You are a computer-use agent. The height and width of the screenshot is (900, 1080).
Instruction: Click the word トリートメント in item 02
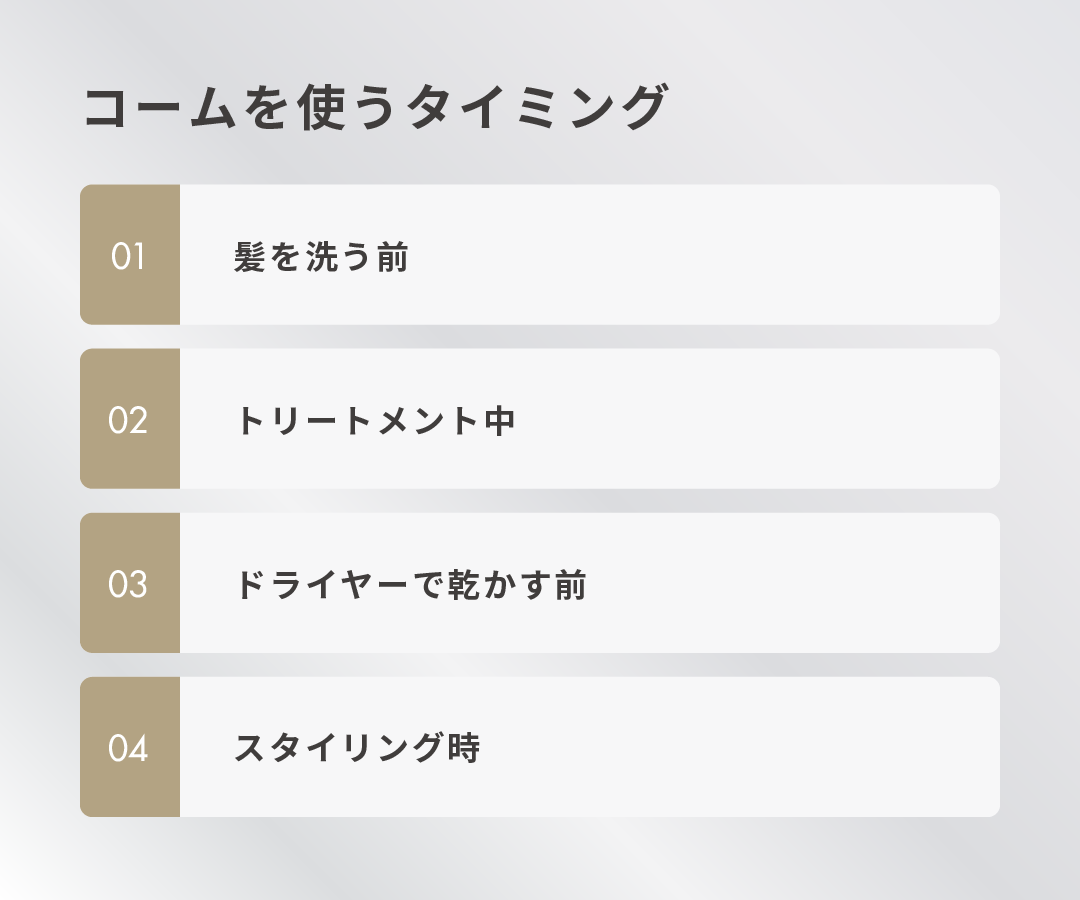(x=357, y=421)
